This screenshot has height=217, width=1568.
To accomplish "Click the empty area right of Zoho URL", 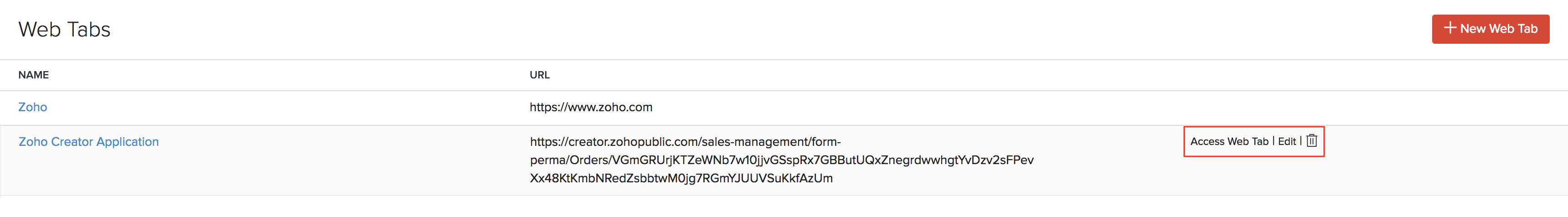I will [974, 107].
